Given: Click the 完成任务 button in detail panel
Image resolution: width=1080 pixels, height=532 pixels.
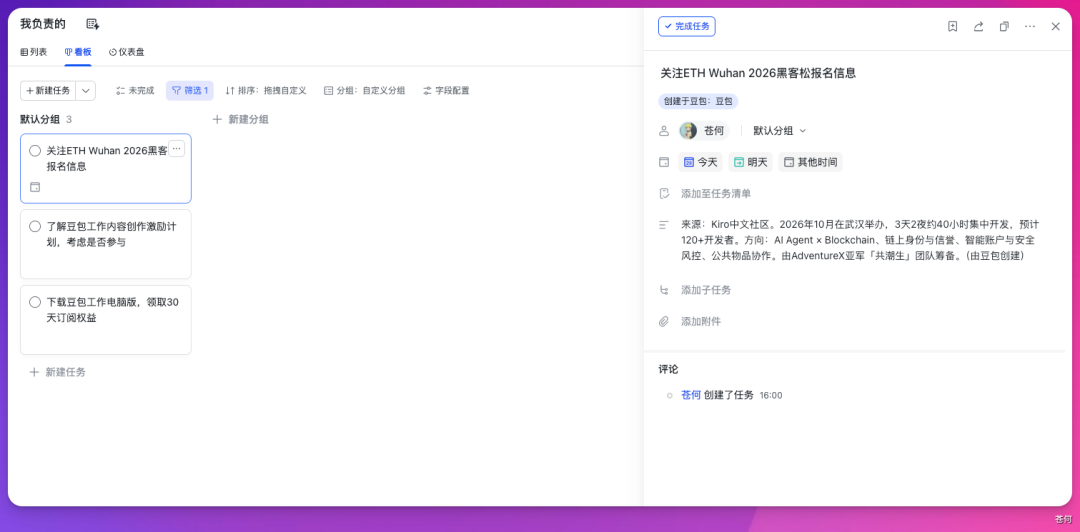Looking at the screenshot, I should tap(687, 26).
